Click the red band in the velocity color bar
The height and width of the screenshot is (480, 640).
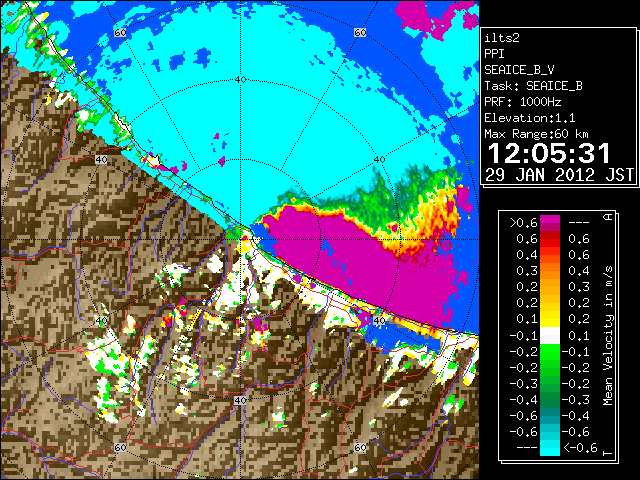pyautogui.click(x=550, y=238)
